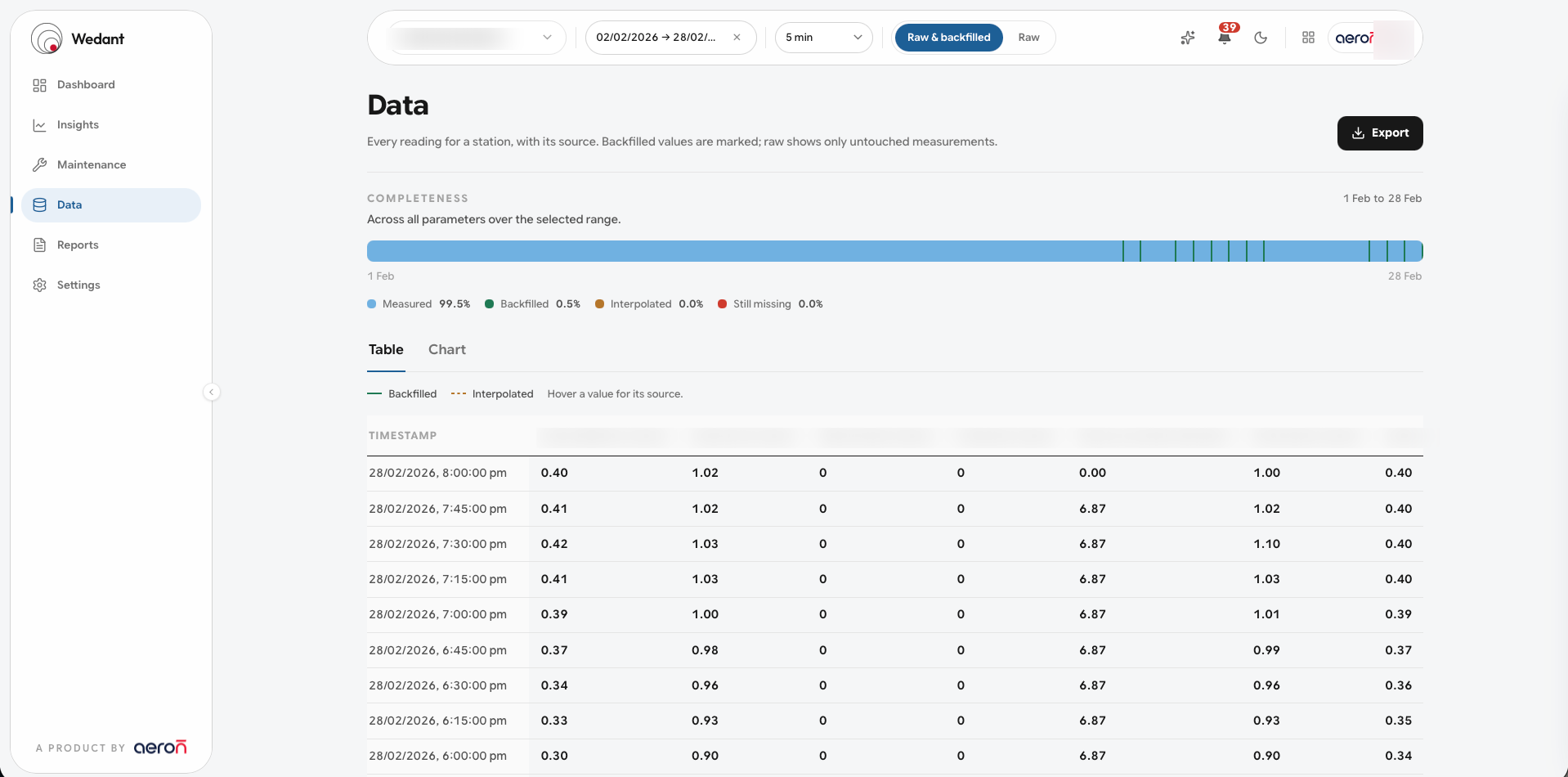Click the Backfilled line legend label

click(x=412, y=394)
